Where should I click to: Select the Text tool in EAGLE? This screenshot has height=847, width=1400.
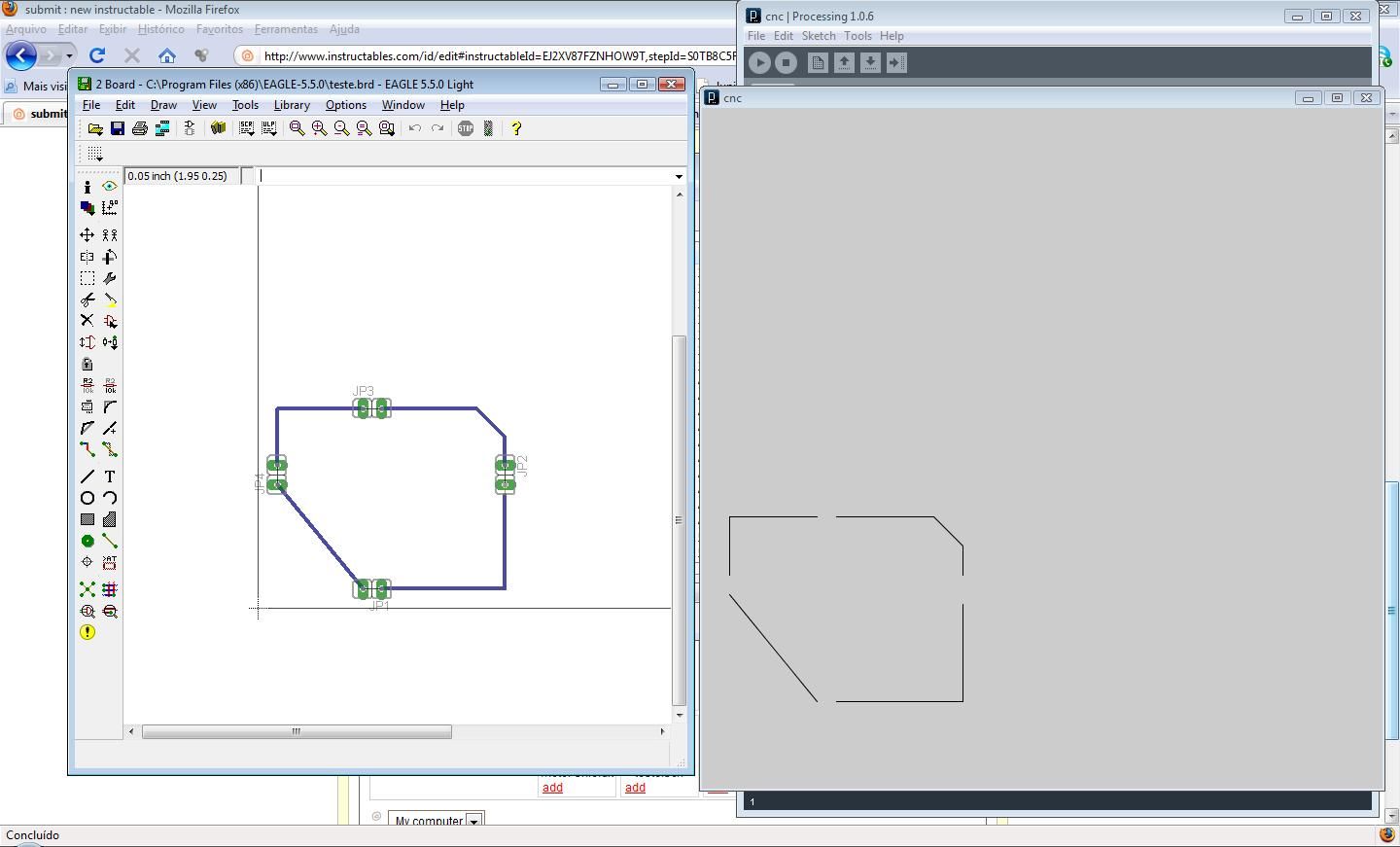(x=110, y=476)
